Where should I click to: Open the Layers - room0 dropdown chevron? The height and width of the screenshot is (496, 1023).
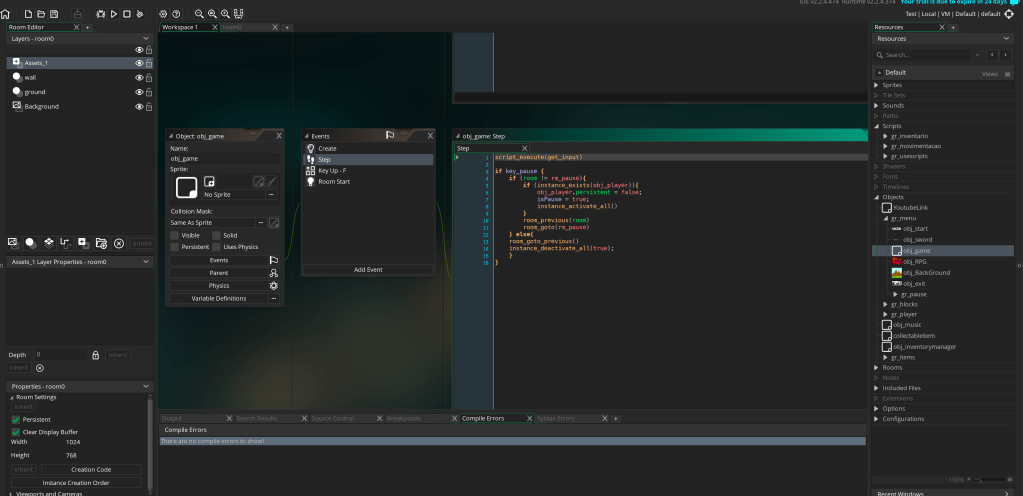(x=148, y=39)
